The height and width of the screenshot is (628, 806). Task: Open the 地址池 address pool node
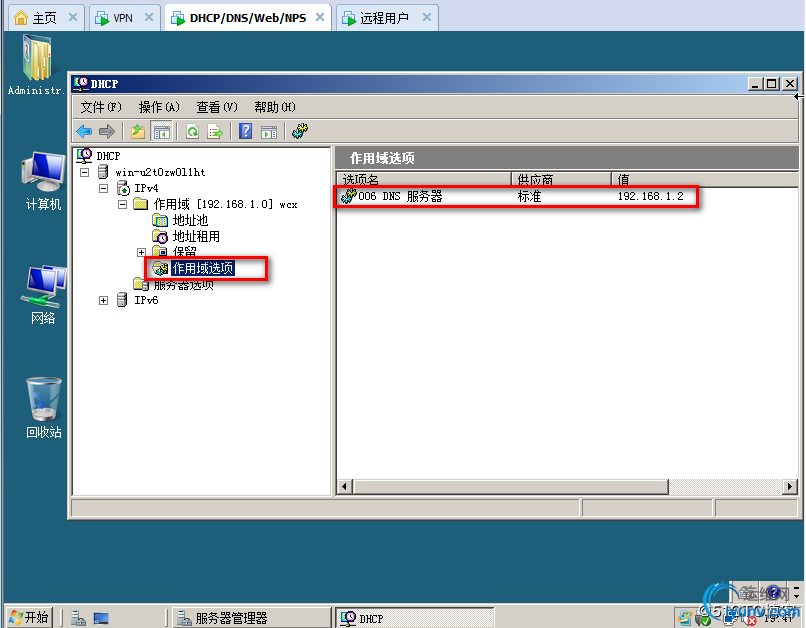click(190, 220)
